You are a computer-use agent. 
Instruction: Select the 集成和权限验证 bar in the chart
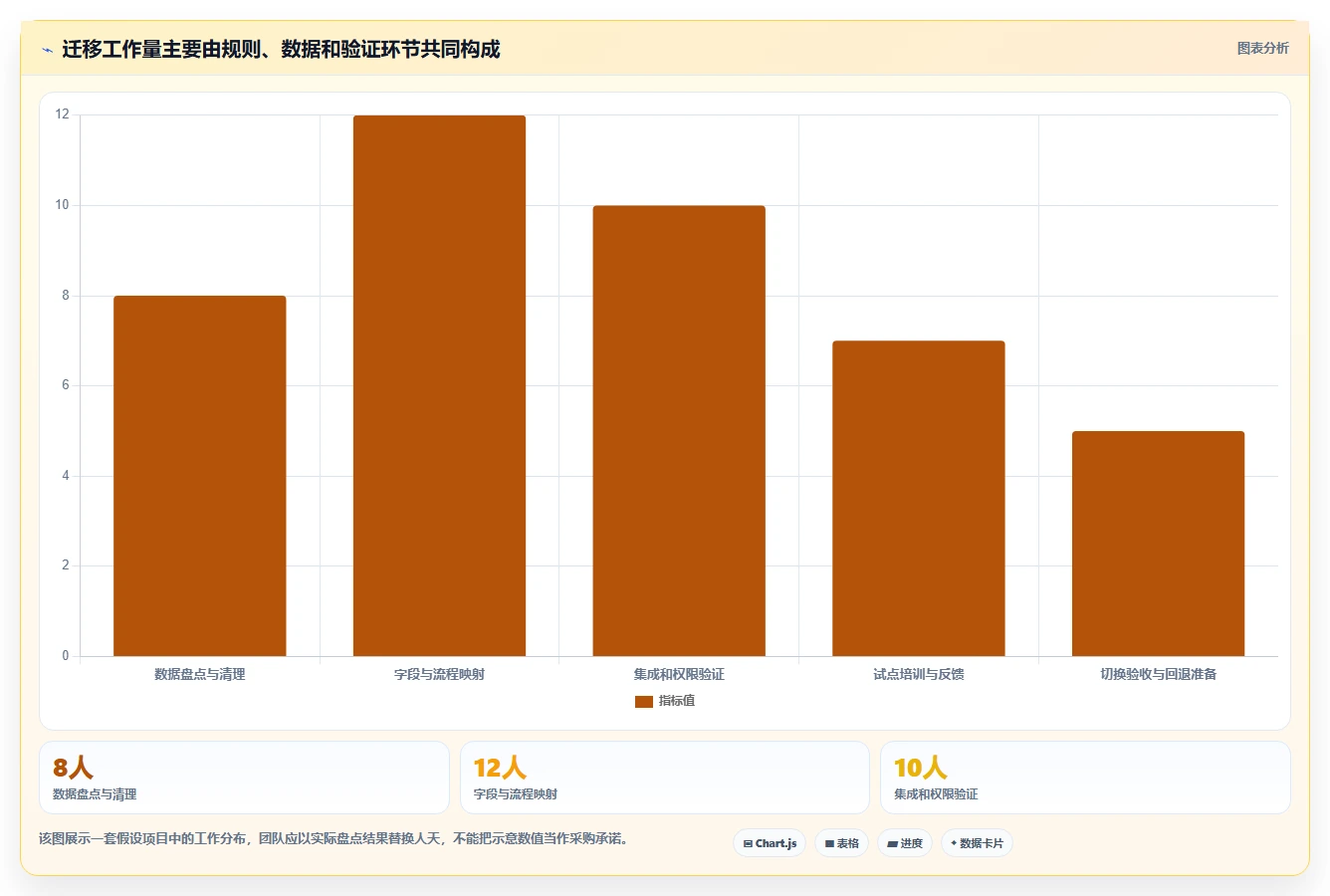click(x=679, y=431)
